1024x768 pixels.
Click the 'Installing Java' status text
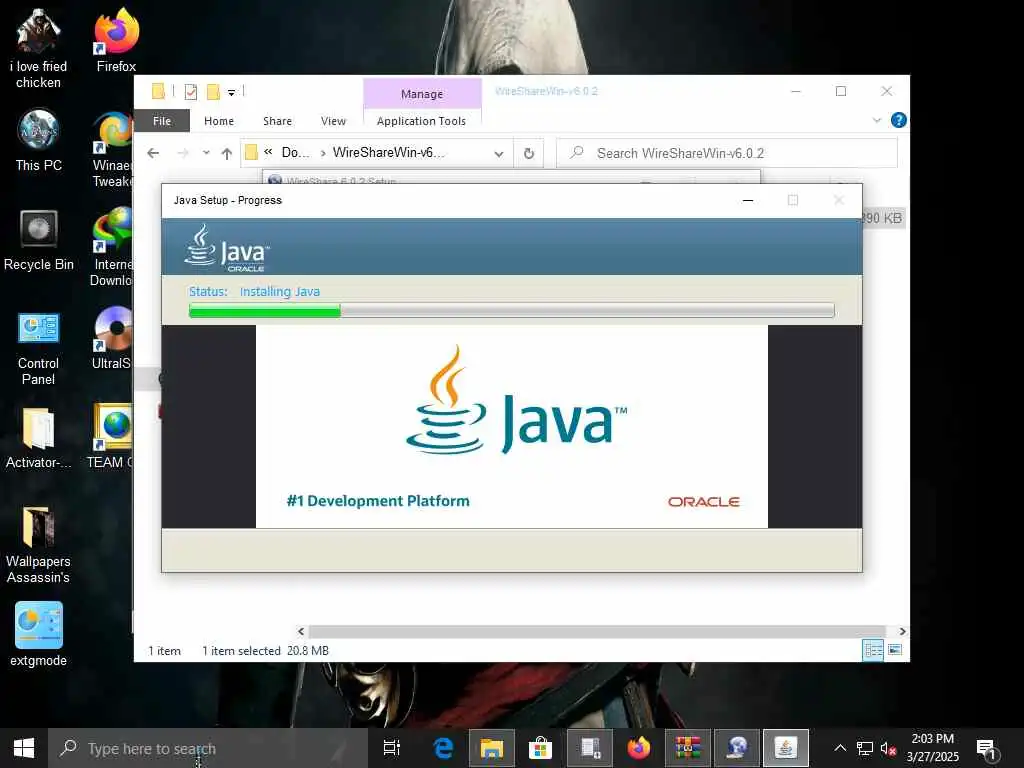coord(280,292)
